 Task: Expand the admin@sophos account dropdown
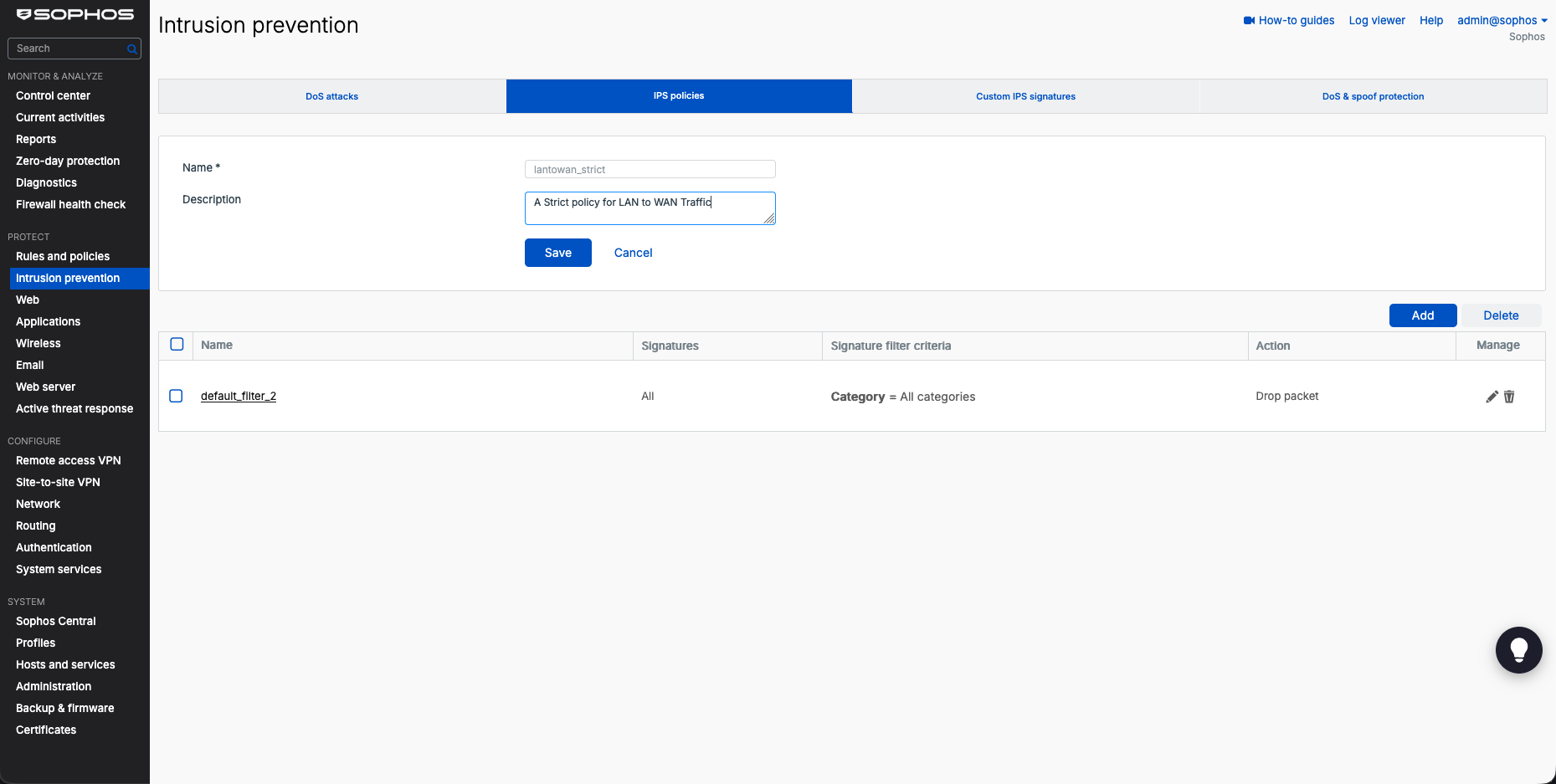[x=1502, y=20]
